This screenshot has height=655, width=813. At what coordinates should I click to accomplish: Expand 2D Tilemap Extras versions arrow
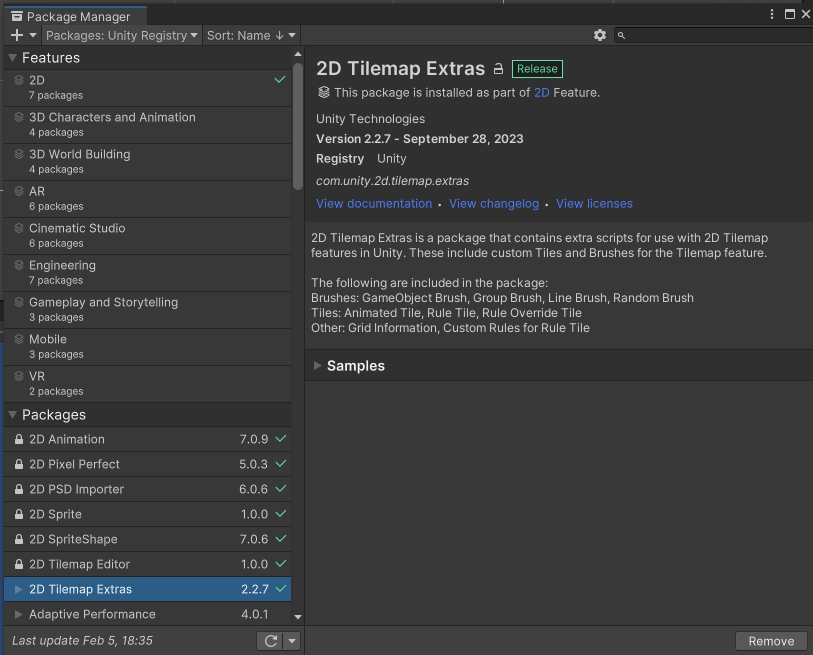coord(19,589)
